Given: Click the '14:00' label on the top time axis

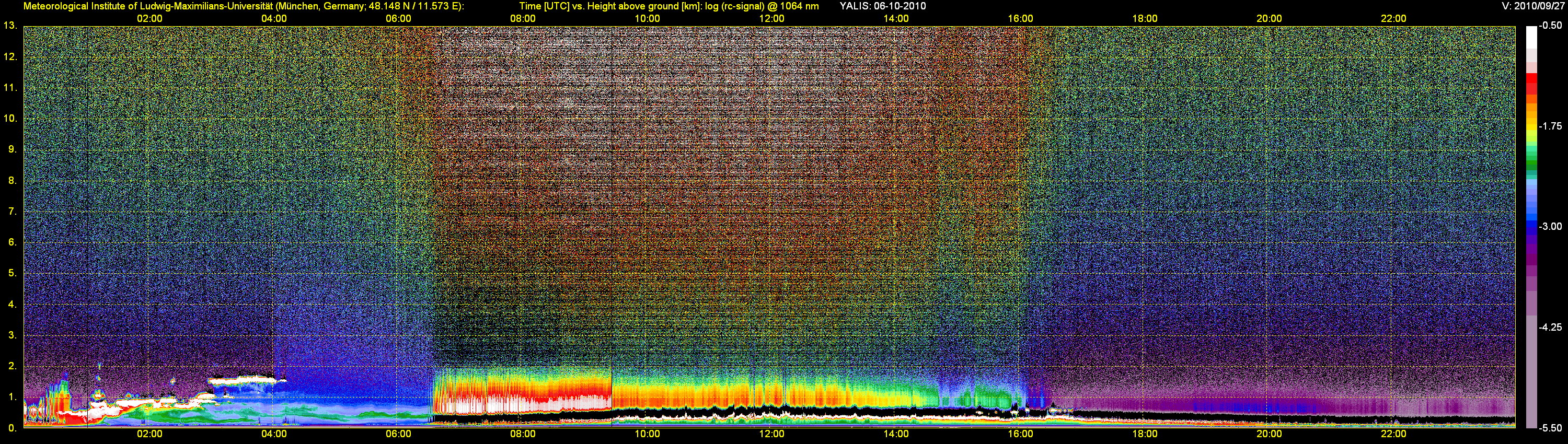Looking at the screenshot, I should (x=896, y=18).
